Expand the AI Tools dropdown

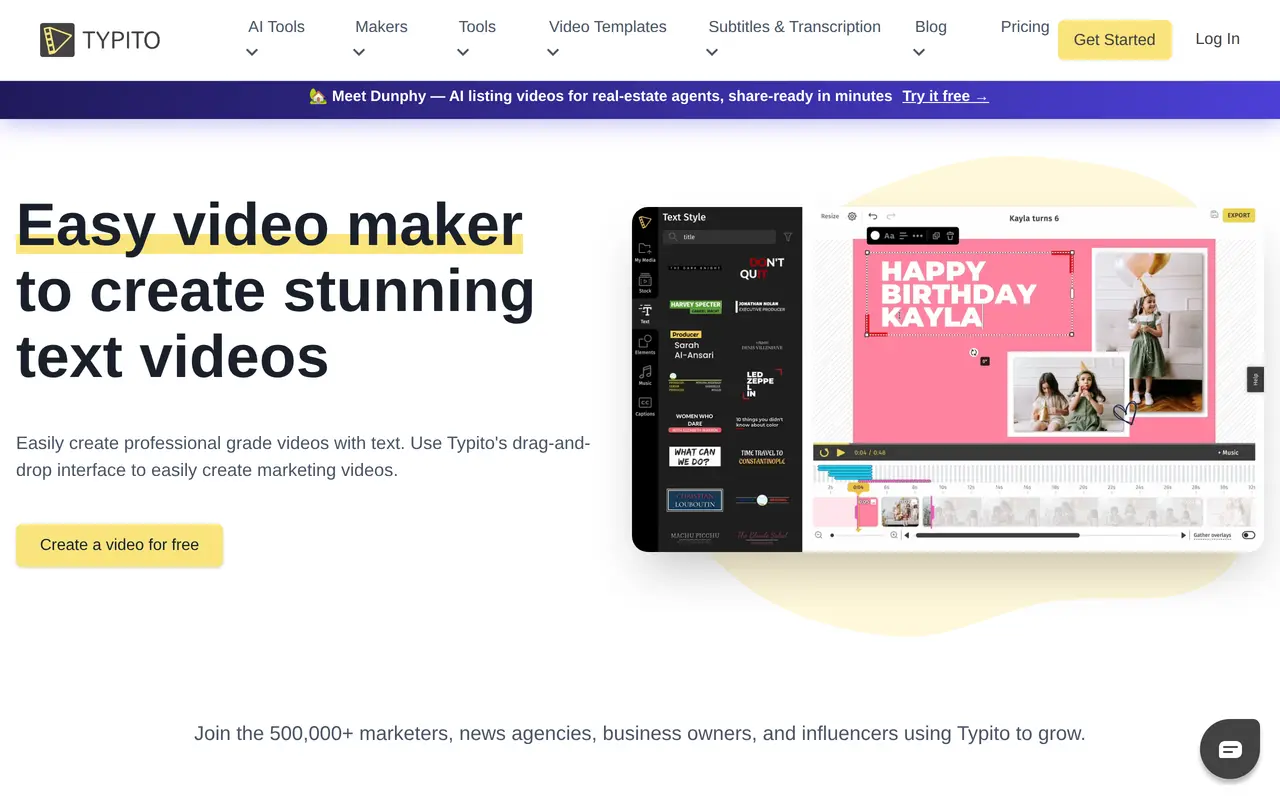point(276,39)
